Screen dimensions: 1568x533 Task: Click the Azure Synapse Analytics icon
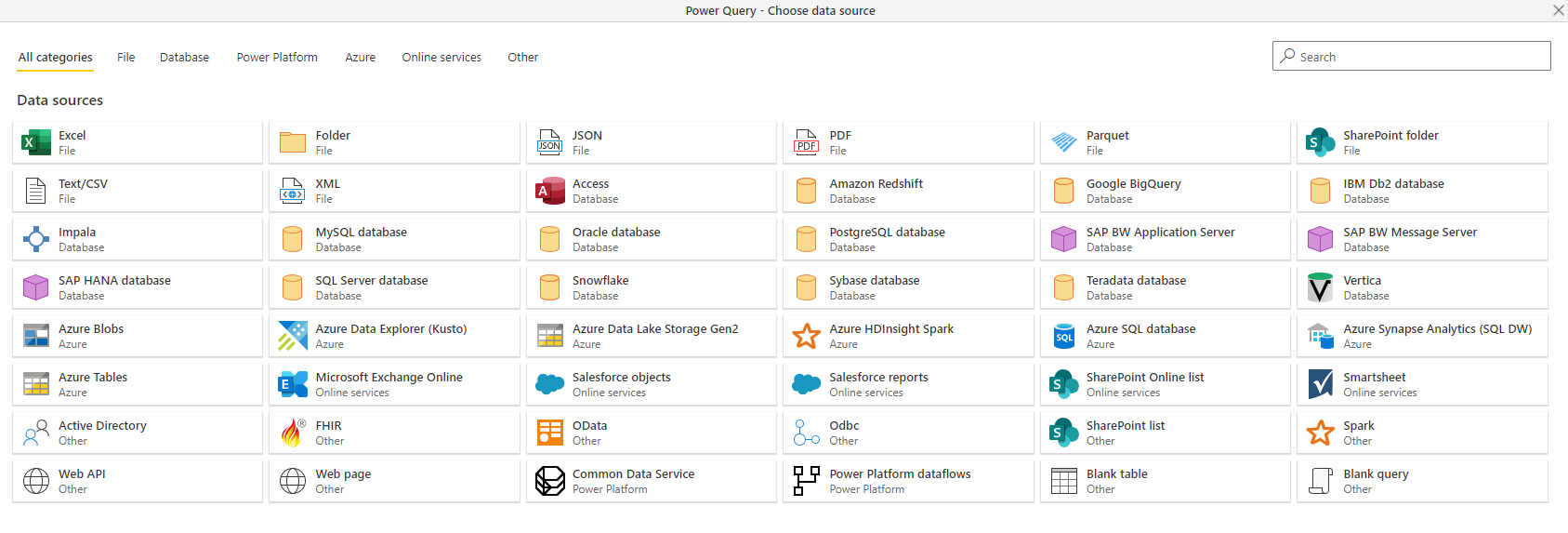tap(1321, 336)
